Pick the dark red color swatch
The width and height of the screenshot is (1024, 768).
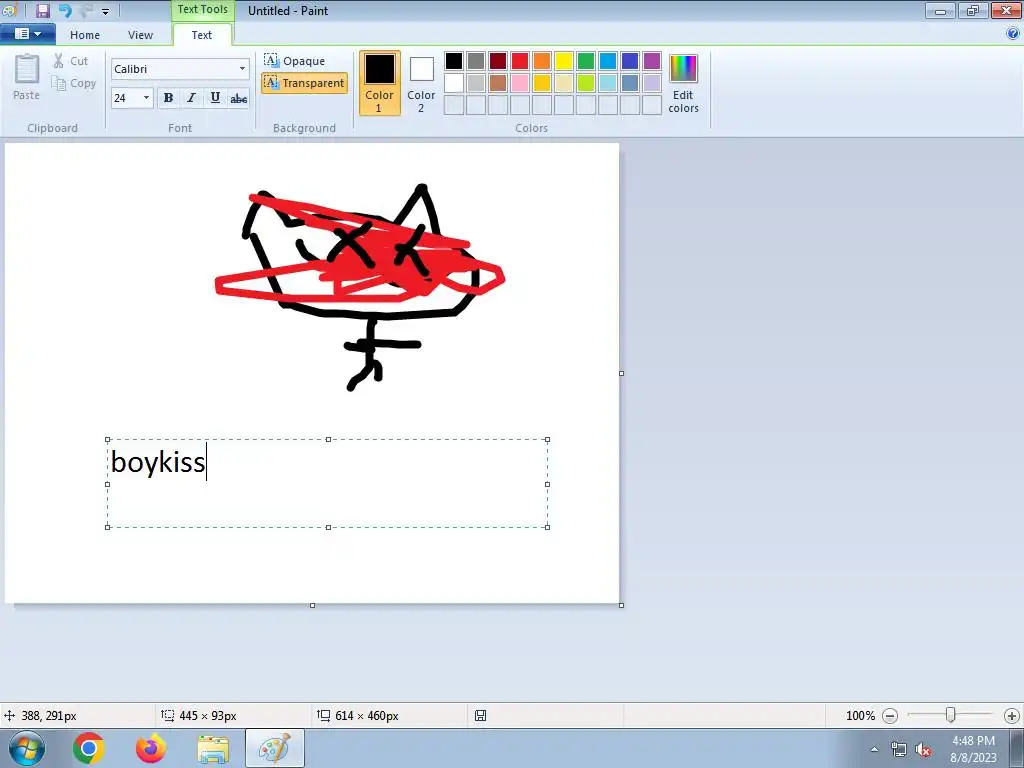[x=498, y=61]
